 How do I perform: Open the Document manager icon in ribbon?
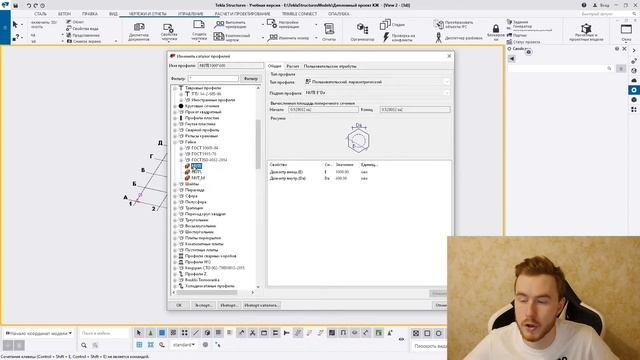pos(139,27)
